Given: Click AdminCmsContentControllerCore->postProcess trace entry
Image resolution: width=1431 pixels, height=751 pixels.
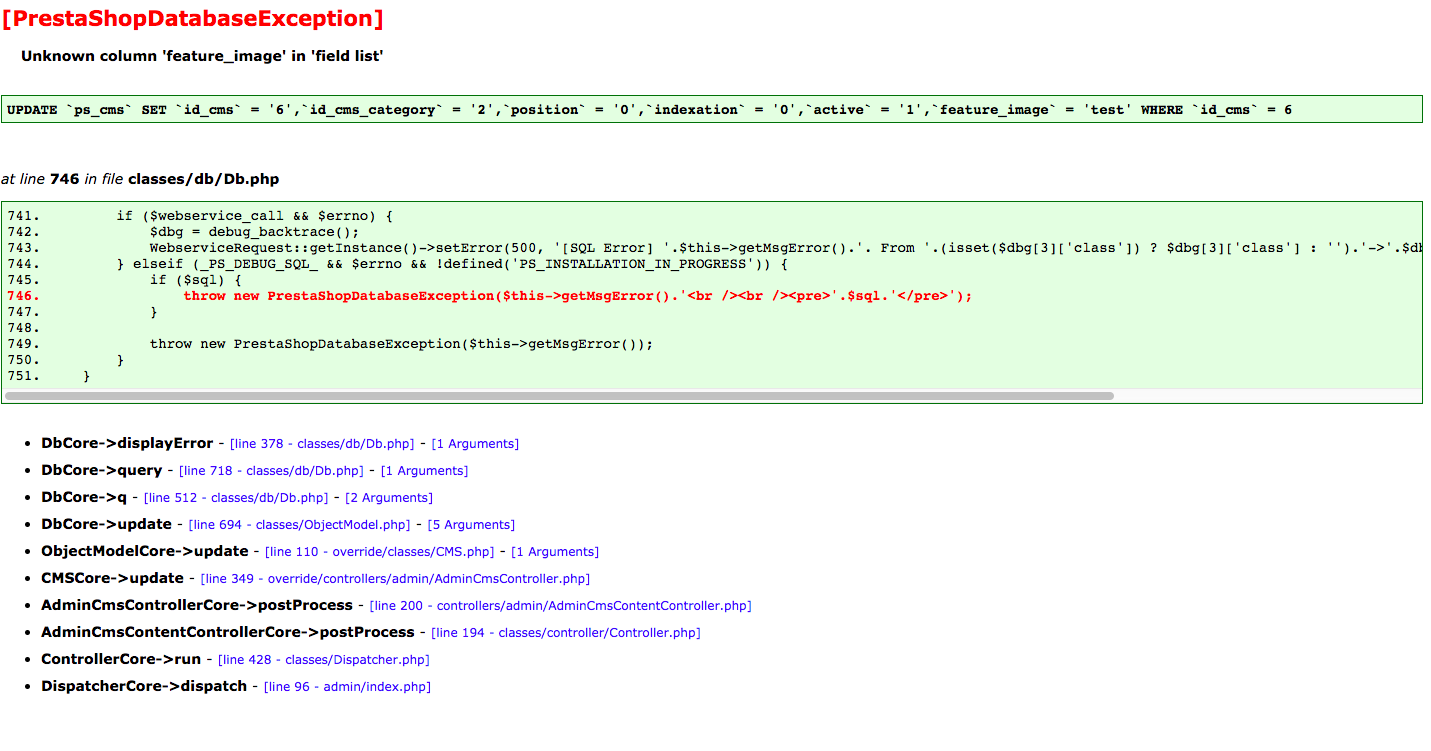Looking at the screenshot, I should (228, 632).
